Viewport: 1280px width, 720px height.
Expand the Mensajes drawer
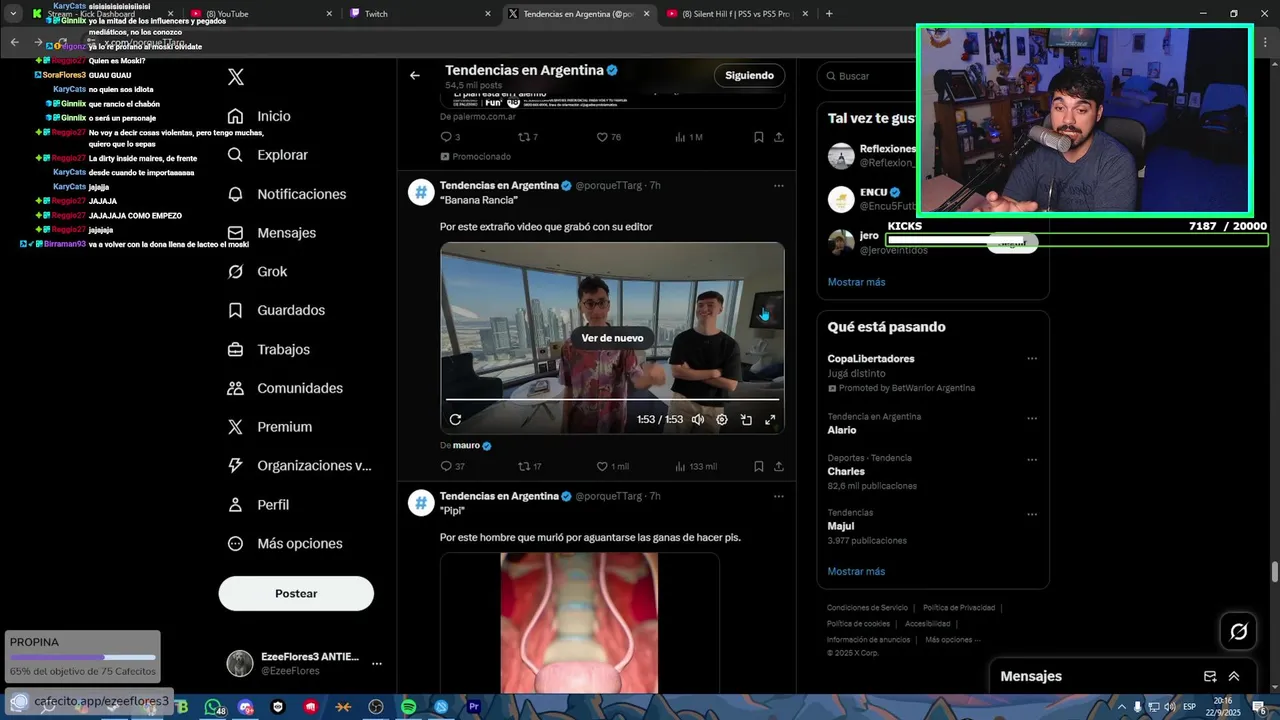tap(1234, 676)
